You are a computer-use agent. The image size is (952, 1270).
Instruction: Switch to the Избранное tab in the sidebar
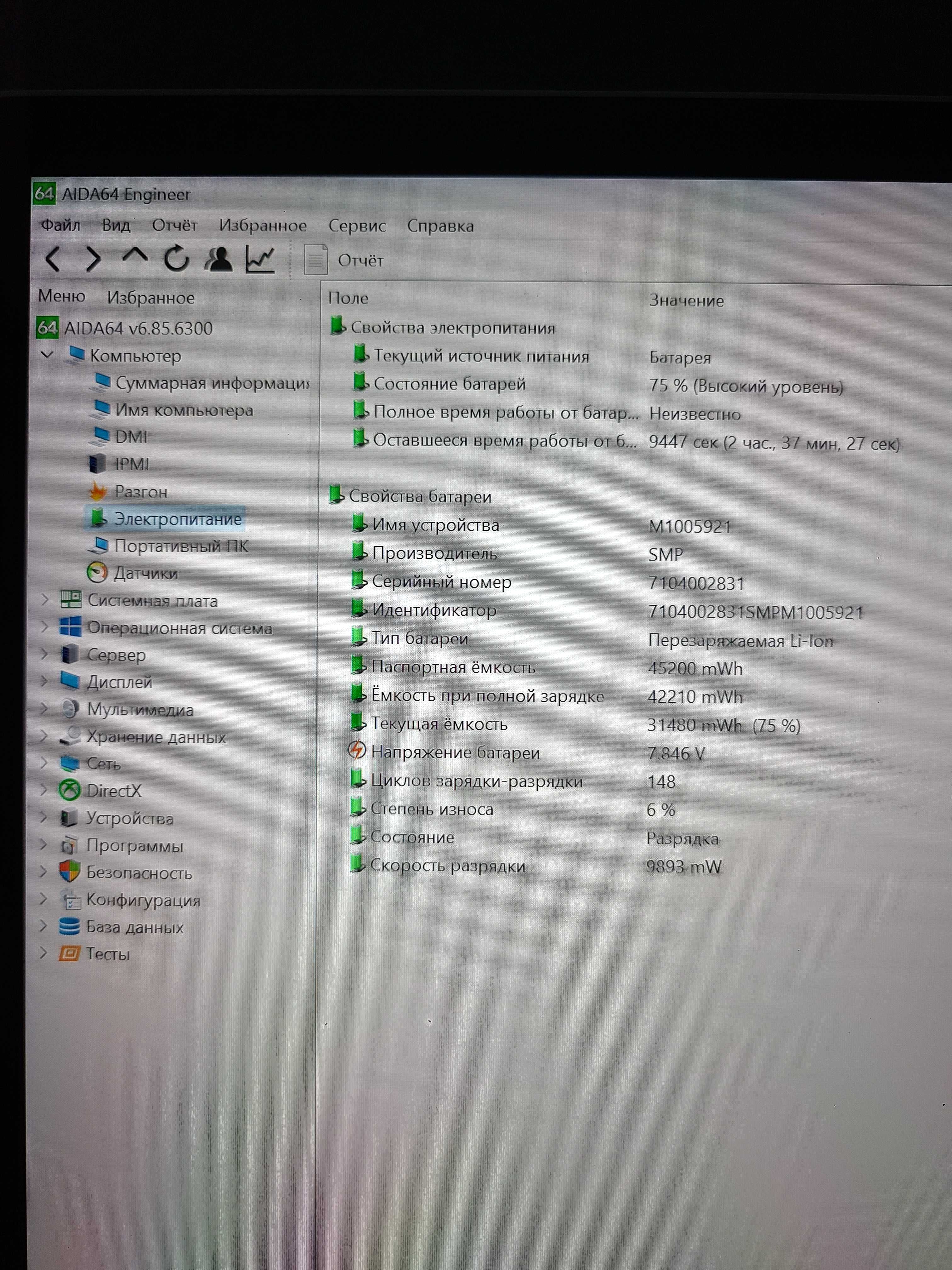(151, 298)
